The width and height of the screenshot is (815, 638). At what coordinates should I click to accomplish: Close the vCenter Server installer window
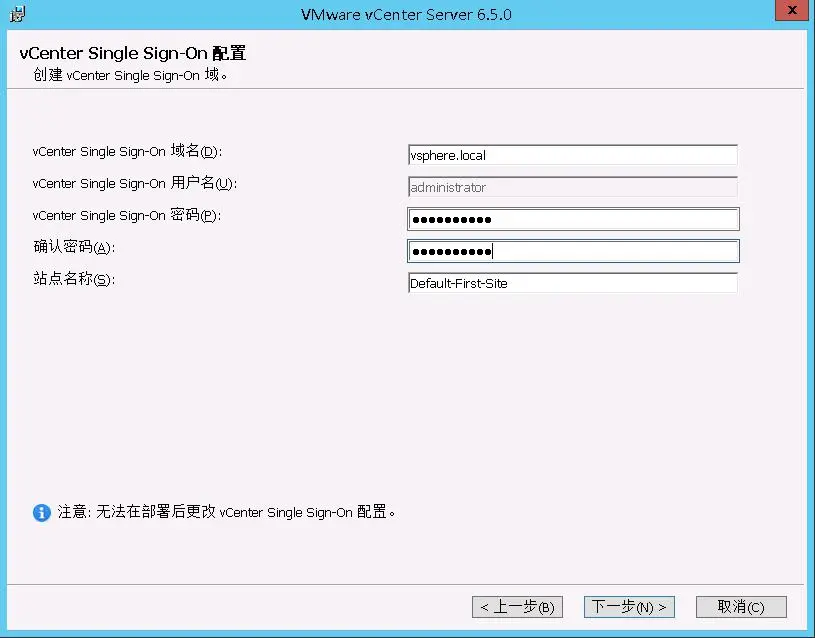[x=792, y=10]
